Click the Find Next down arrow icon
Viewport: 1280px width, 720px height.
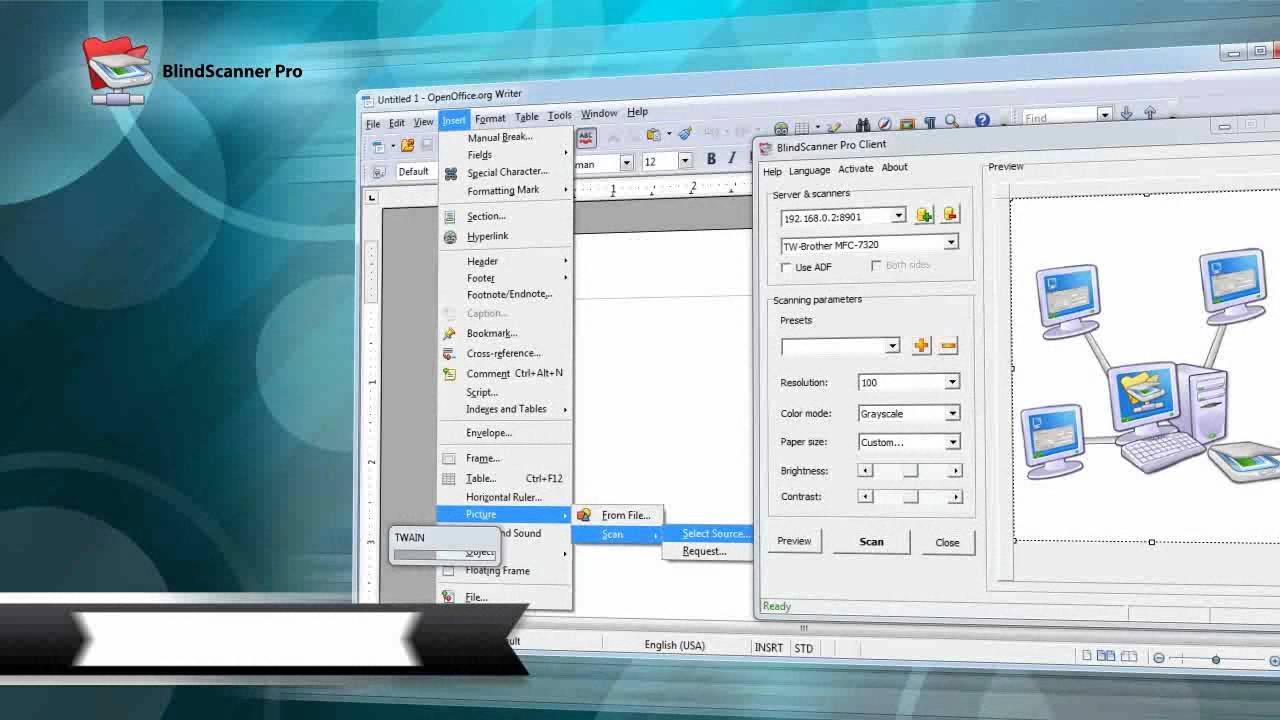coord(1127,114)
